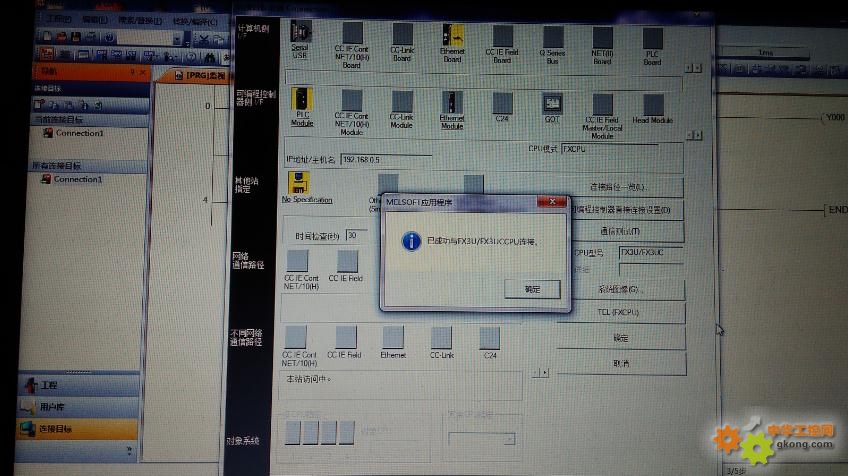Select the NET(II) Board icon

pos(602,39)
